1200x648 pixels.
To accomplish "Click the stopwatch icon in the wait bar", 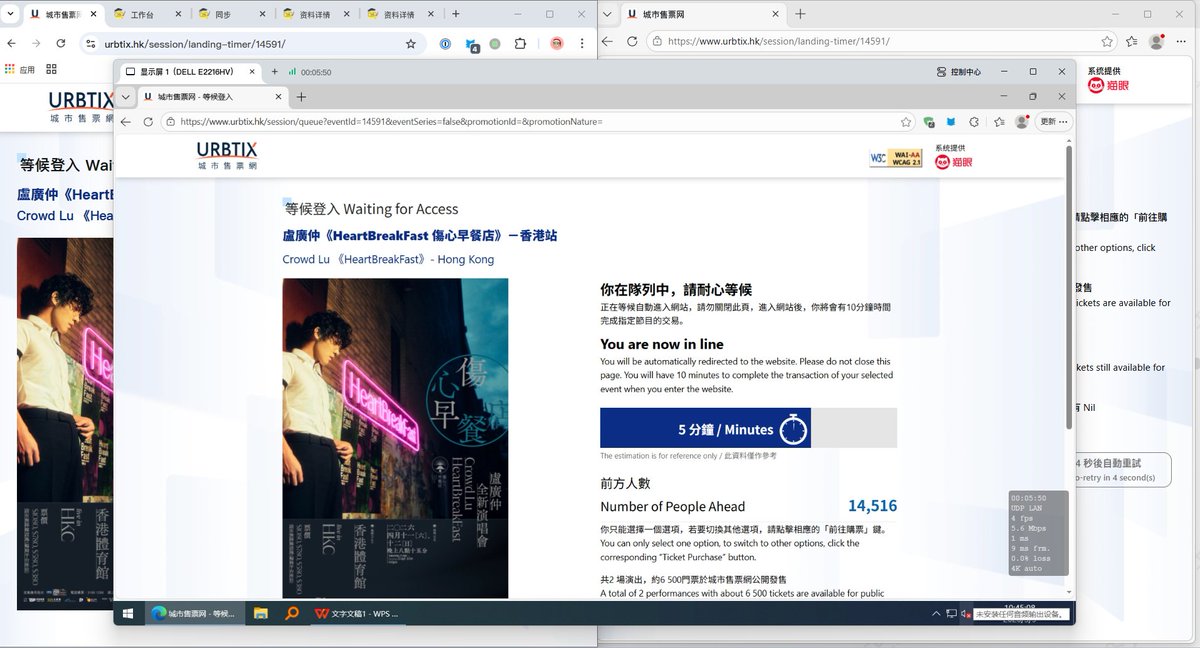I will click(793, 429).
